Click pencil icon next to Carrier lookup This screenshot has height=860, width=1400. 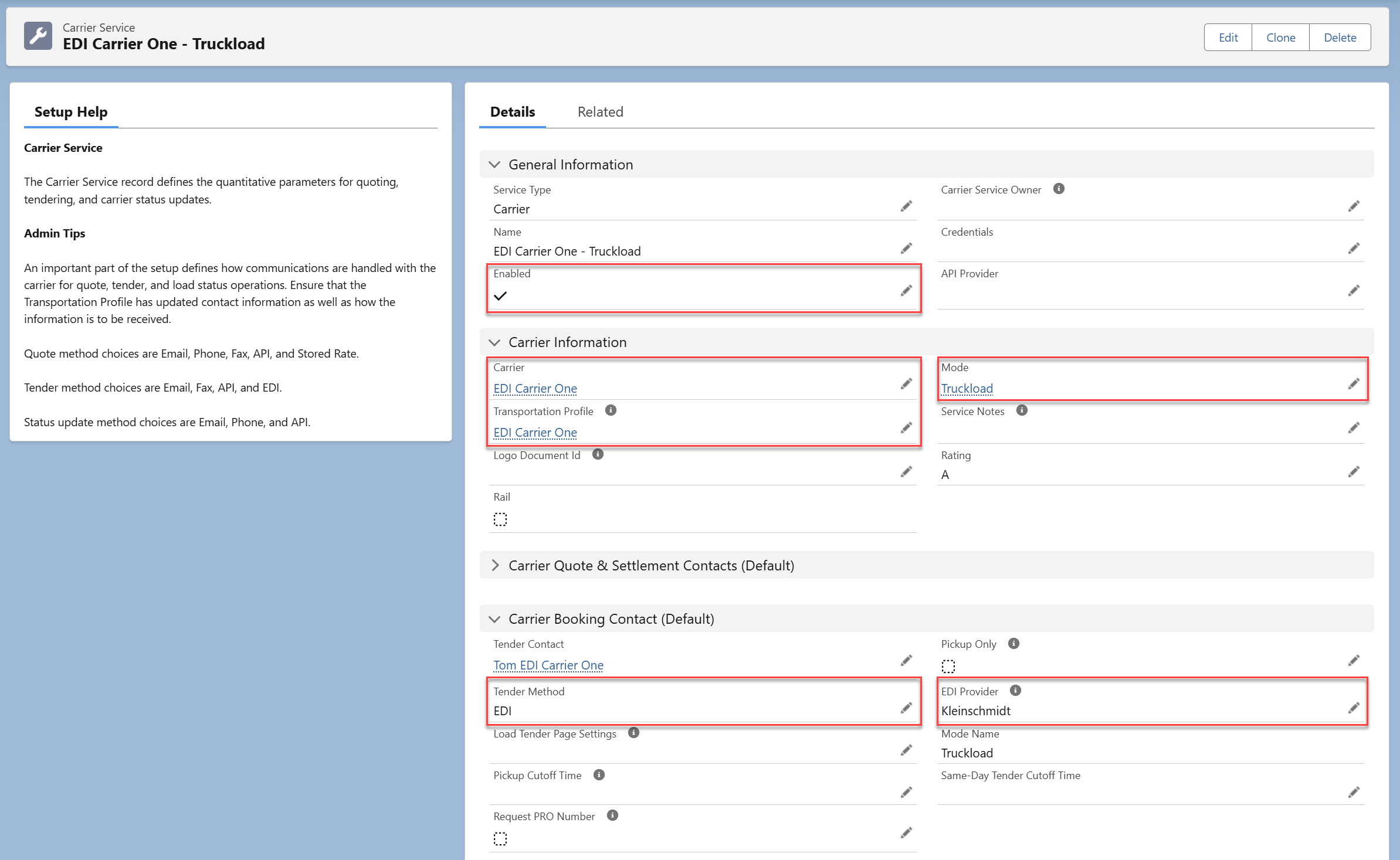point(906,384)
